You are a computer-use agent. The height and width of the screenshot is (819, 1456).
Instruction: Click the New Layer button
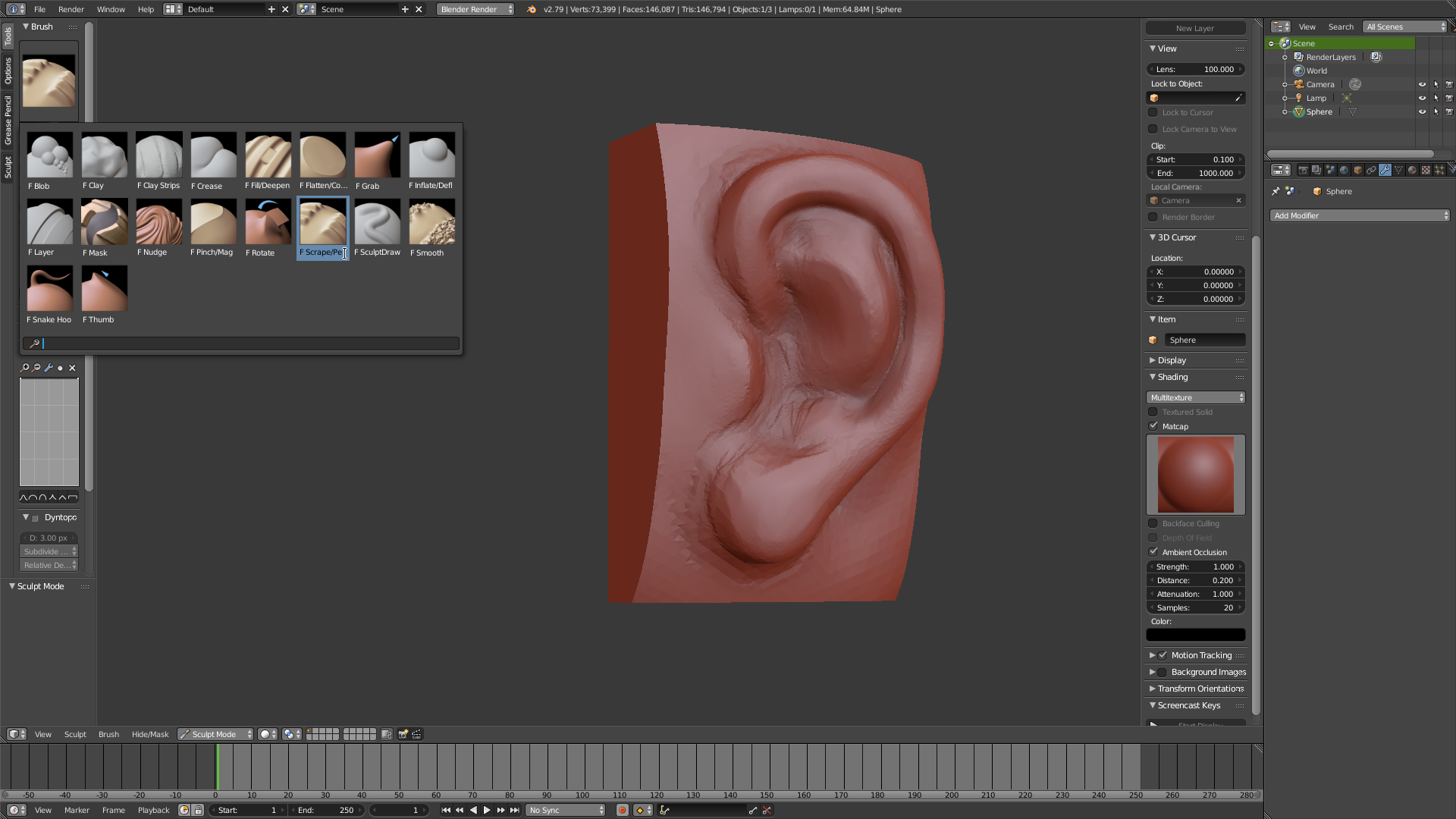coord(1195,28)
